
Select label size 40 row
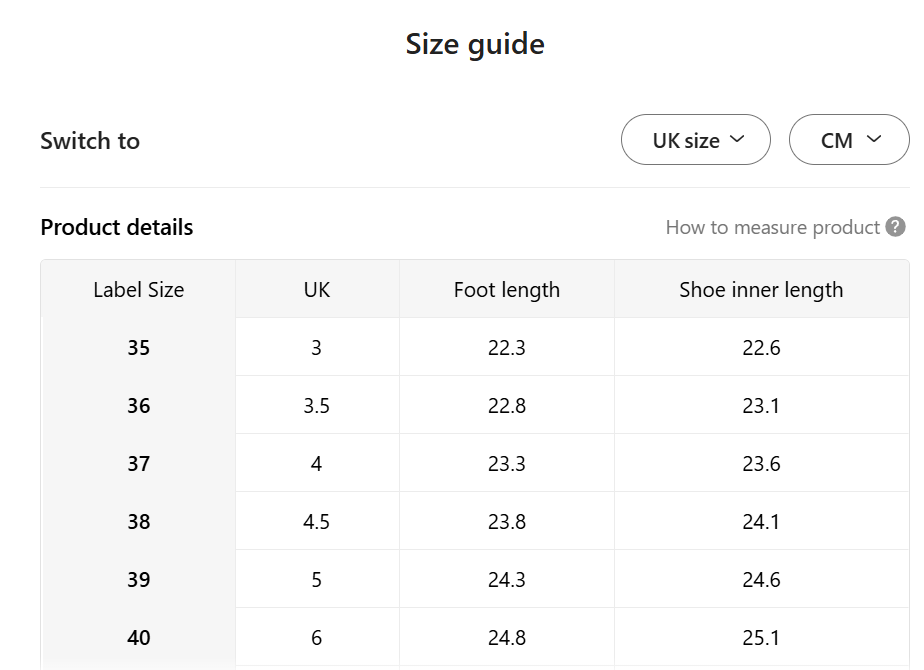pyautogui.click(x=138, y=638)
